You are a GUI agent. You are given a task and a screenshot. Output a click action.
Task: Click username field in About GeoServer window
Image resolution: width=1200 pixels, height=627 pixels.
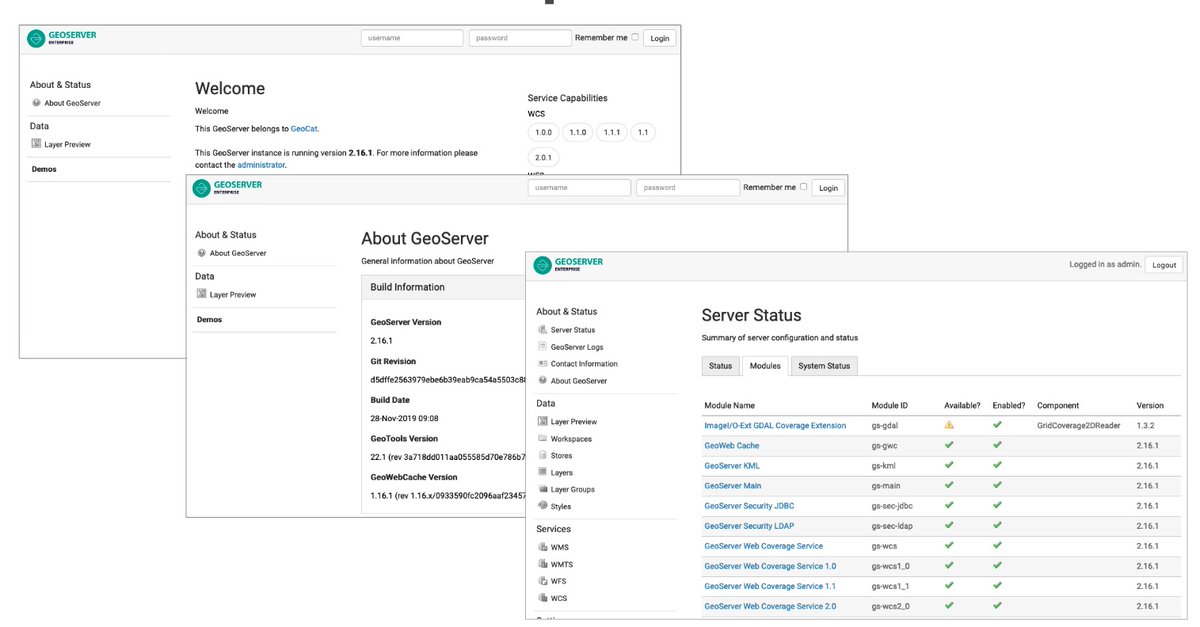point(580,188)
